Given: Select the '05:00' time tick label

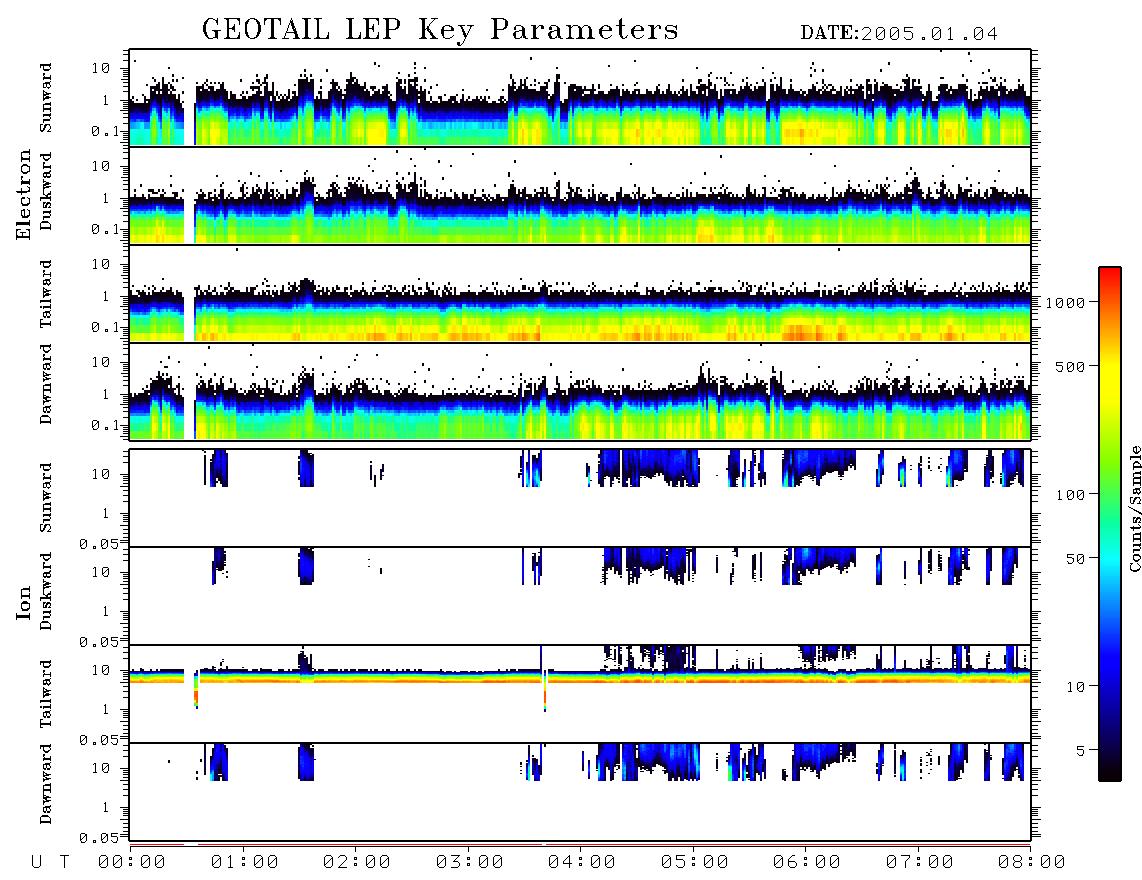Looking at the screenshot, I should [694, 863].
